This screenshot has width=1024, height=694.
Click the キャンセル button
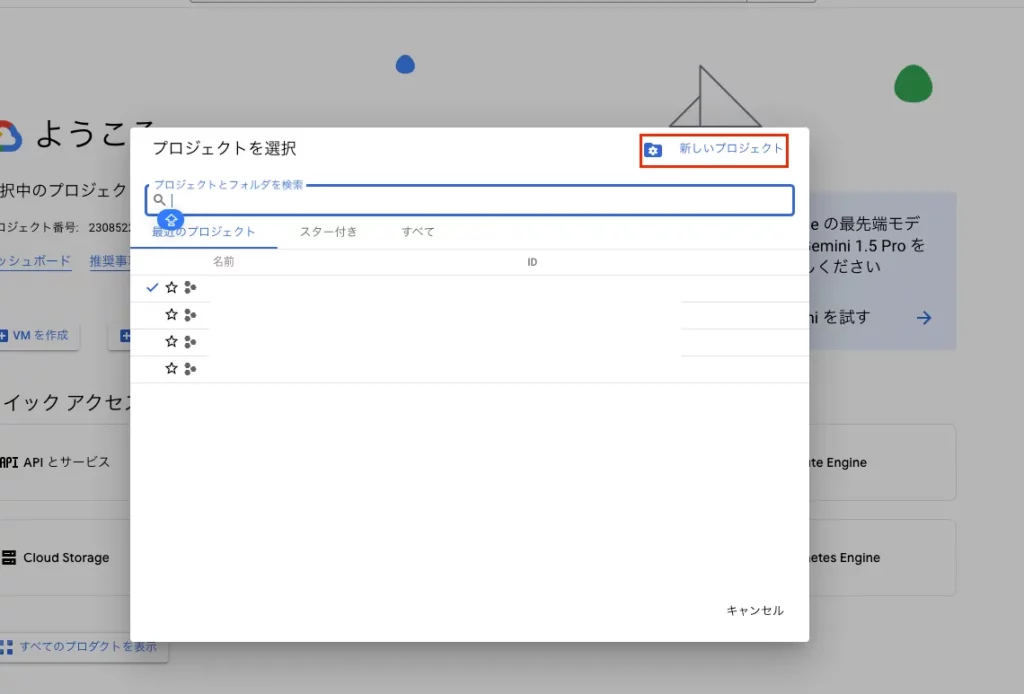[x=754, y=610]
